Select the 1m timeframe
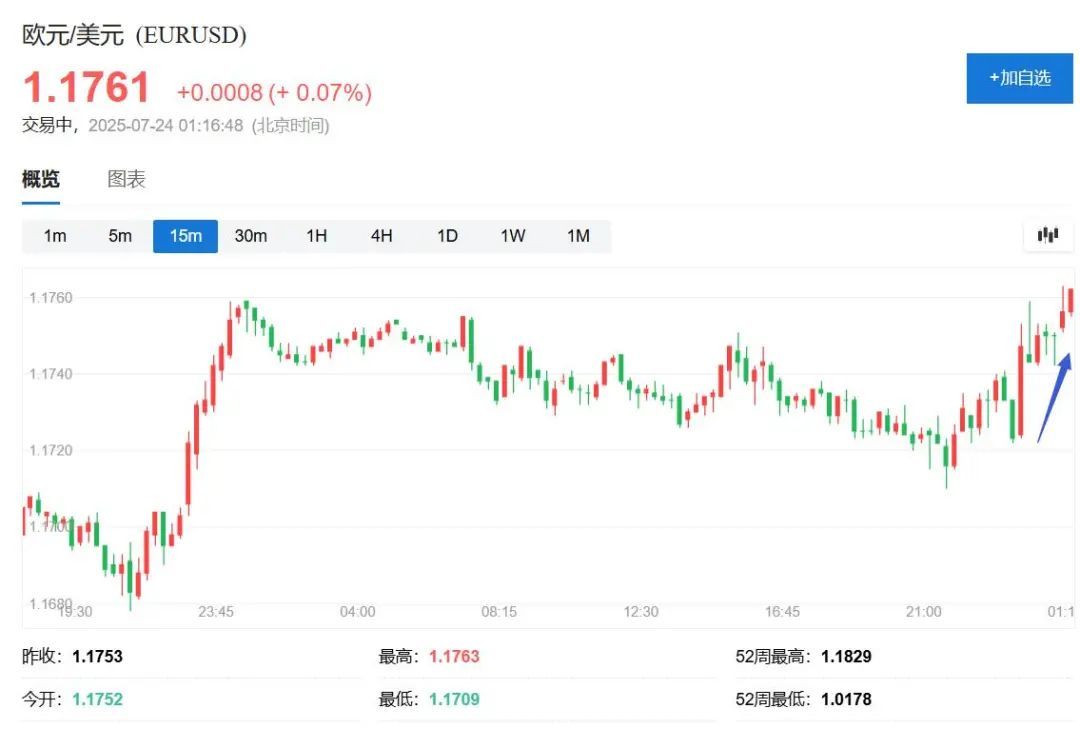The height and width of the screenshot is (748, 1080). point(55,236)
